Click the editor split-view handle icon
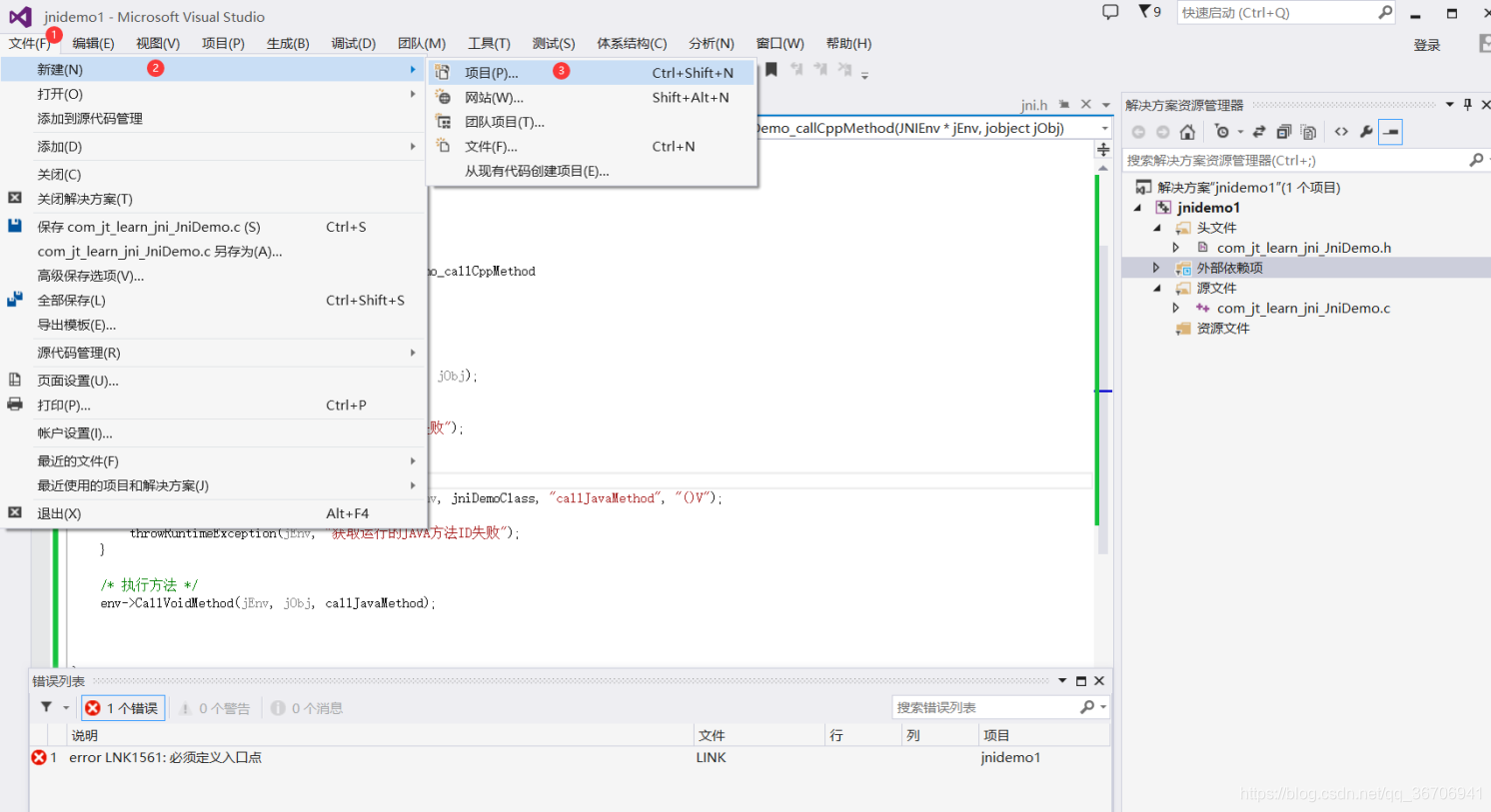This screenshot has width=1491, height=812. (x=1103, y=150)
